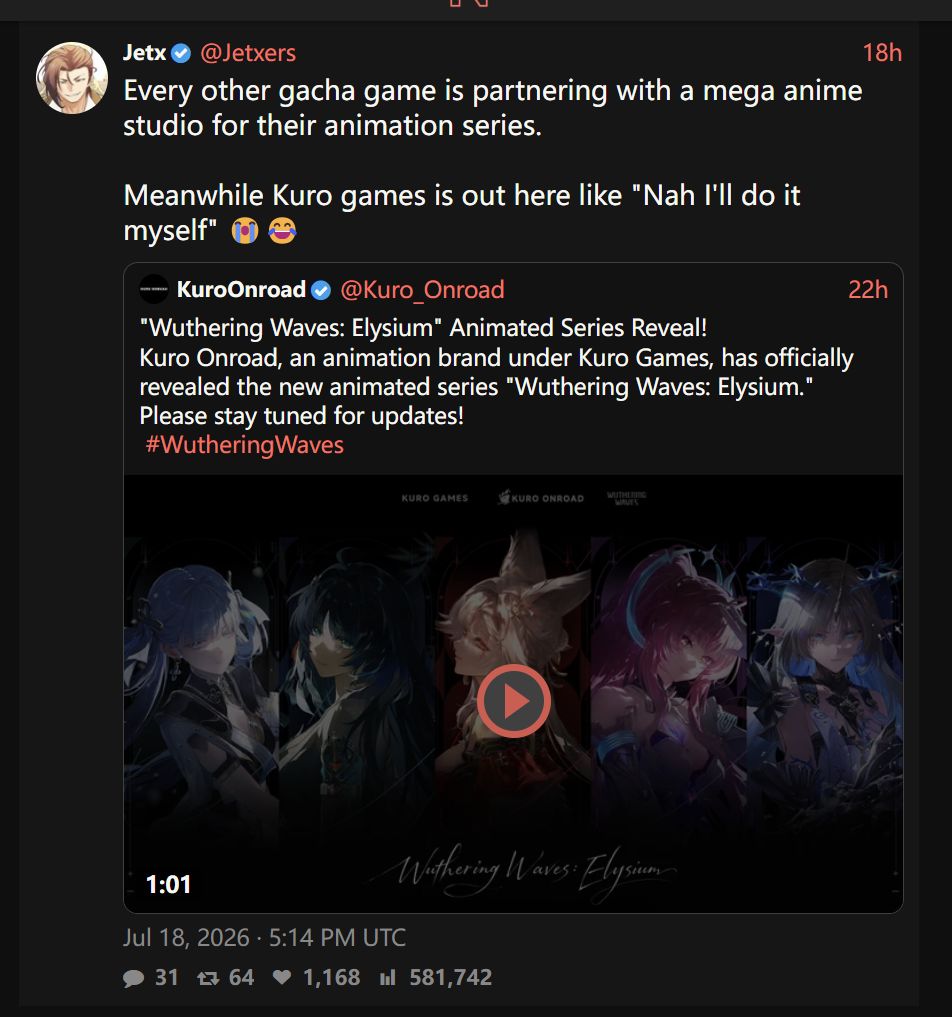Click the heart likes icon
952x1017 pixels.
point(281,977)
